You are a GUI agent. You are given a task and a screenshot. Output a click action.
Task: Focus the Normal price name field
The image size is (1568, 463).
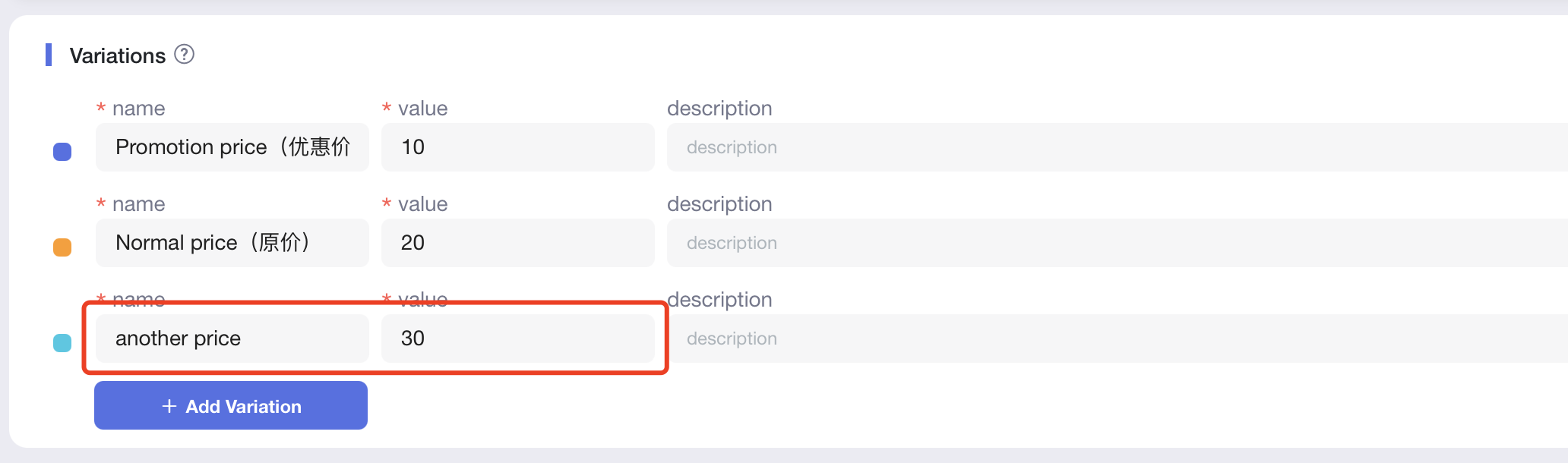(232, 243)
